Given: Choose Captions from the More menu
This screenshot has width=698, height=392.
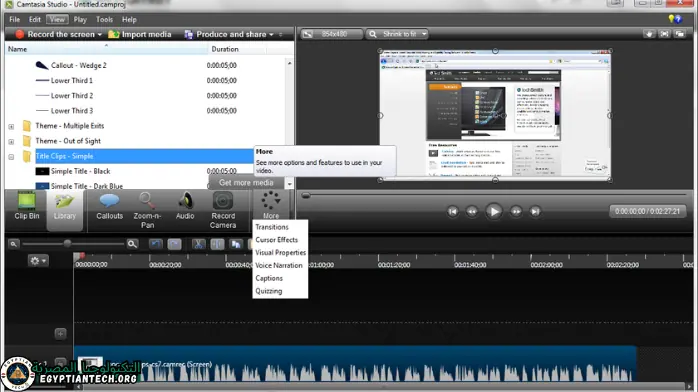Looking at the screenshot, I should (269, 279).
